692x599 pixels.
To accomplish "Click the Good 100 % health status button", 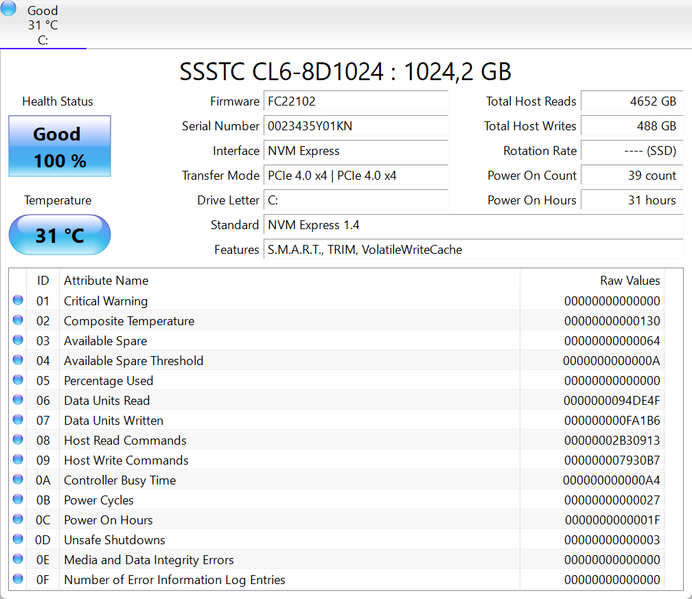I will 59,147.
